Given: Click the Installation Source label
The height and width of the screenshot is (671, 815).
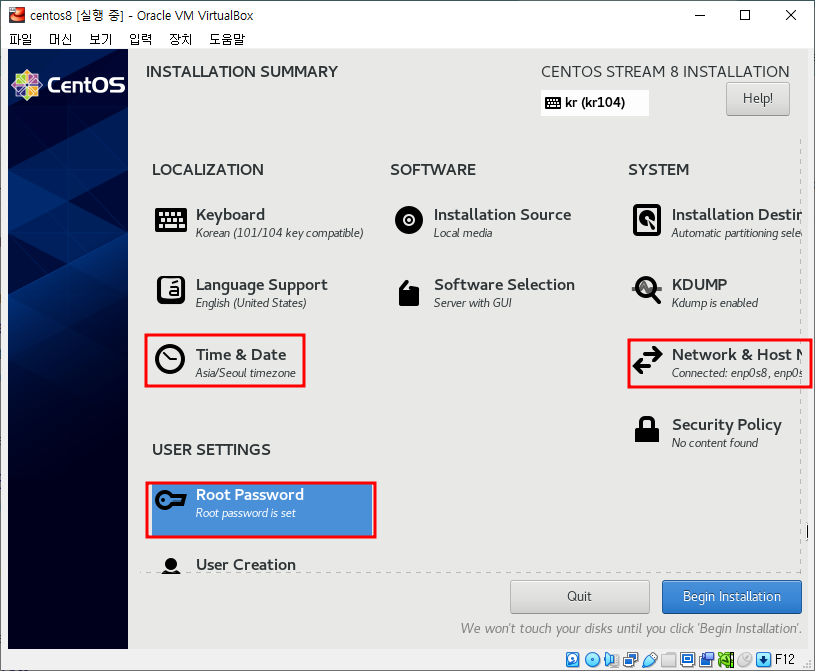Looking at the screenshot, I should click(x=502, y=215).
